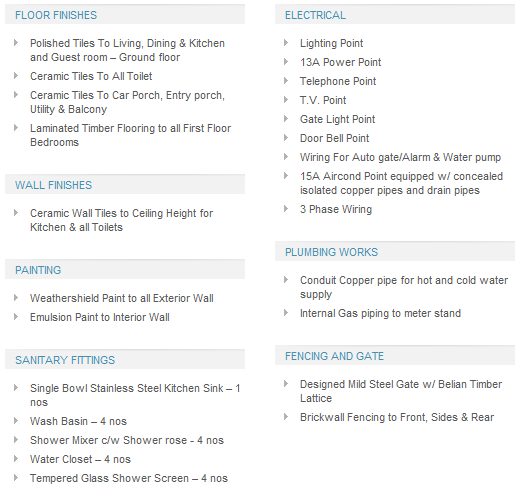521x497 pixels.
Task: Click the arrow bullet beside Internal Gas piping item
Action: coord(286,313)
